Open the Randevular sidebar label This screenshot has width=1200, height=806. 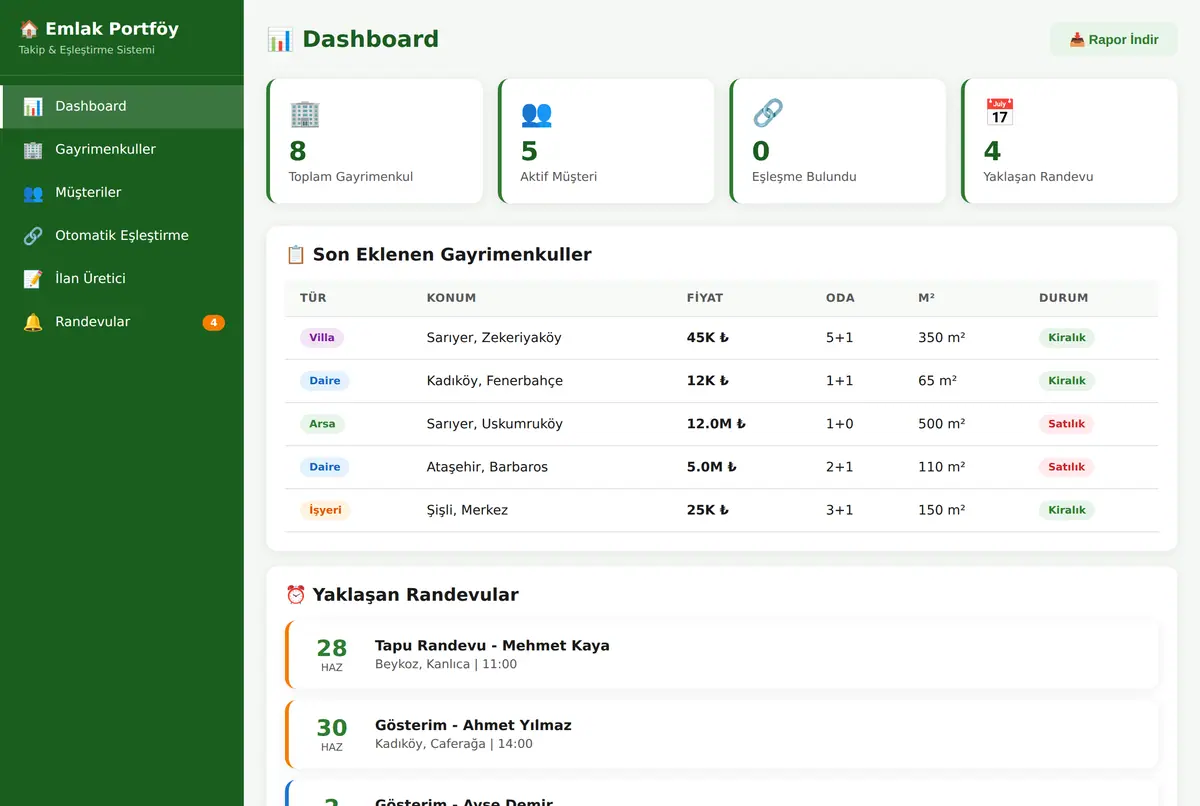pos(93,321)
